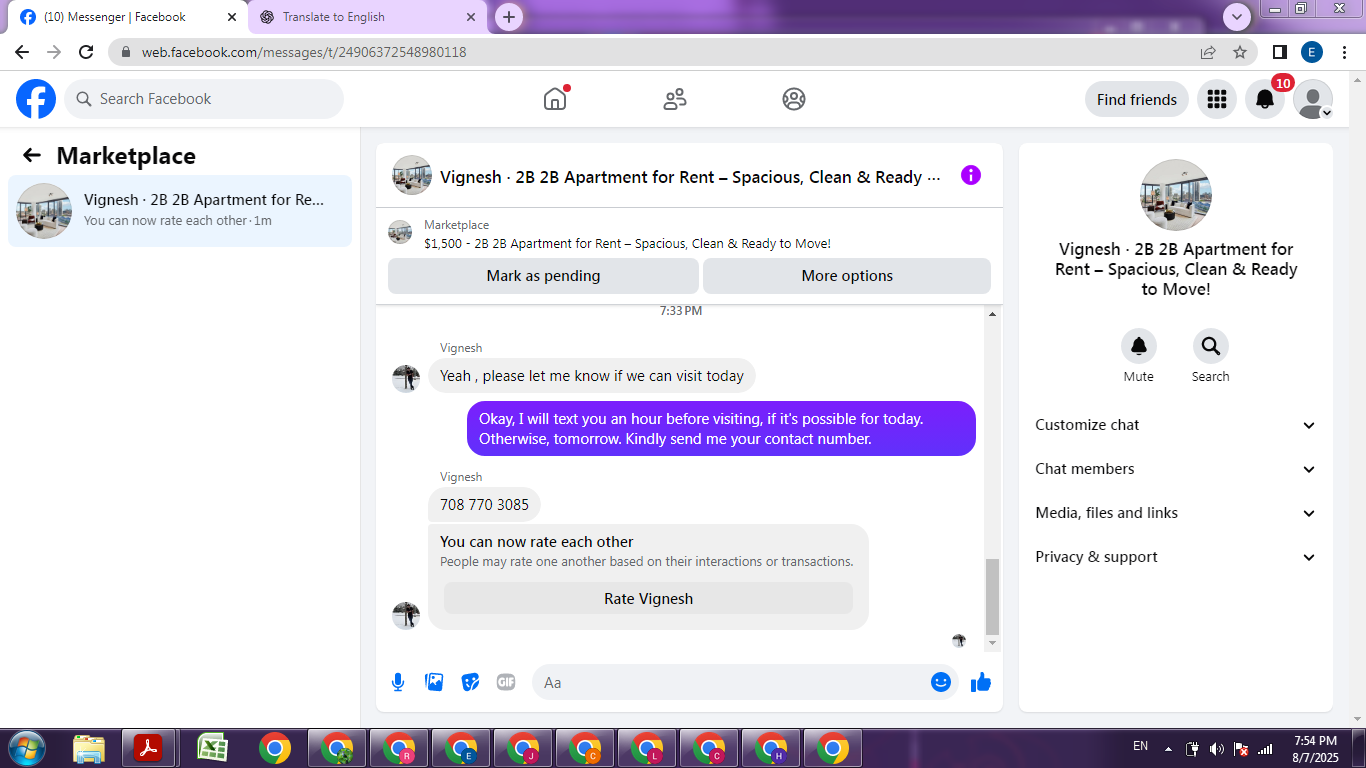Open the Facebook menu grid icon
Screen dimensions: 1366x768
(x=1217, y=99)
